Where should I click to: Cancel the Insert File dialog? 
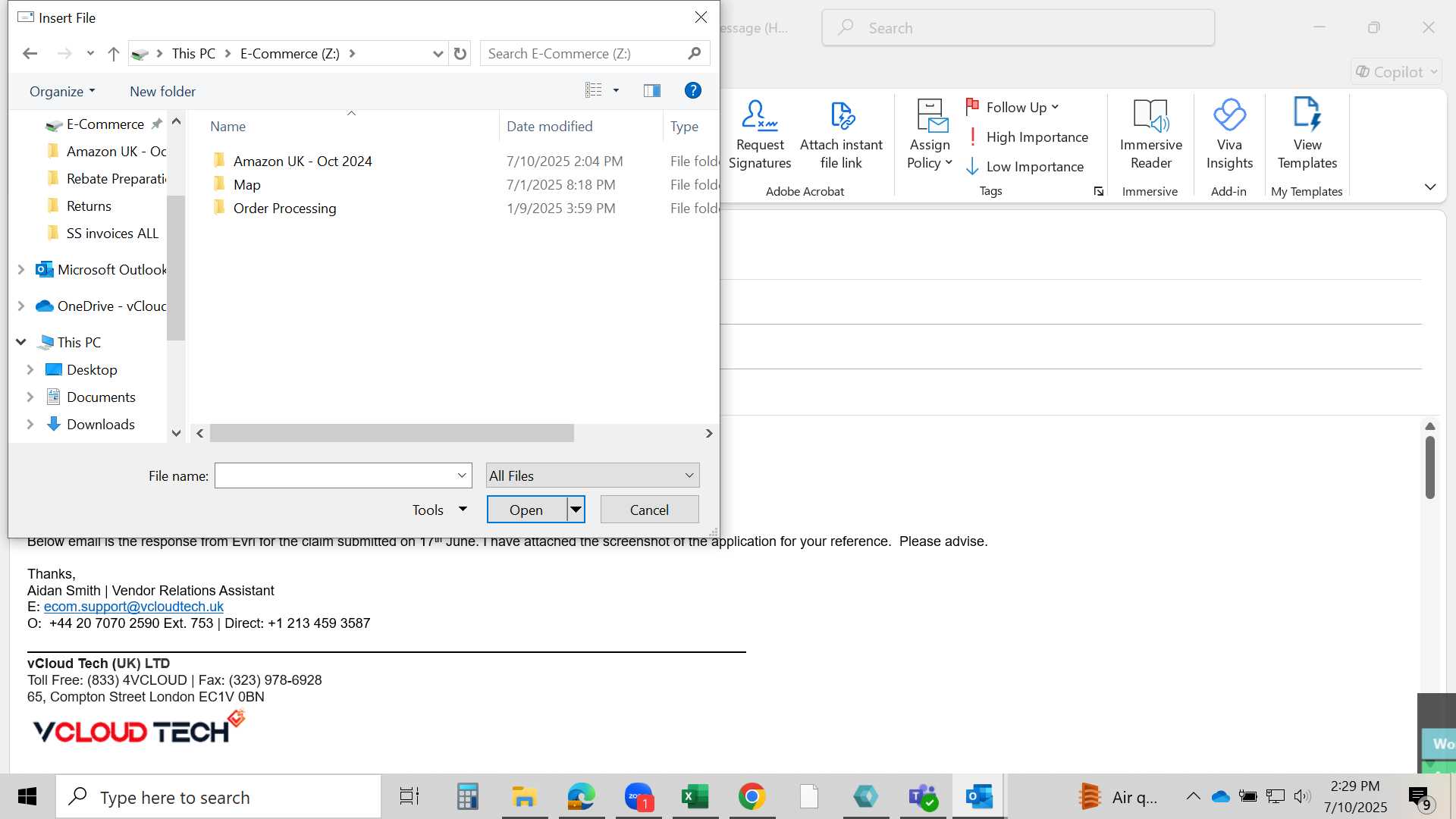click(649, 510)
